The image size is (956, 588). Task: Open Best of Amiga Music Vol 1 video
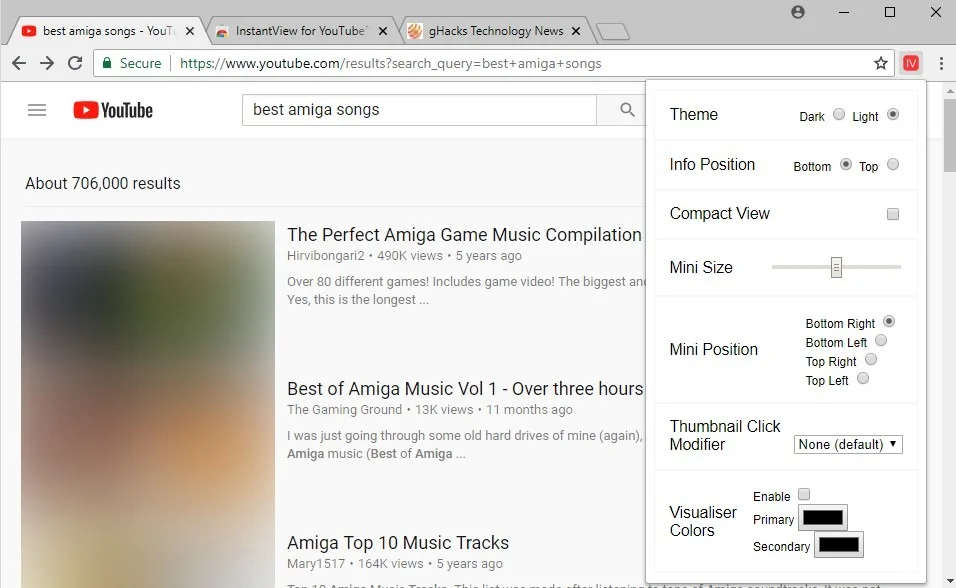pyautogui.click(x=465, y=389)
